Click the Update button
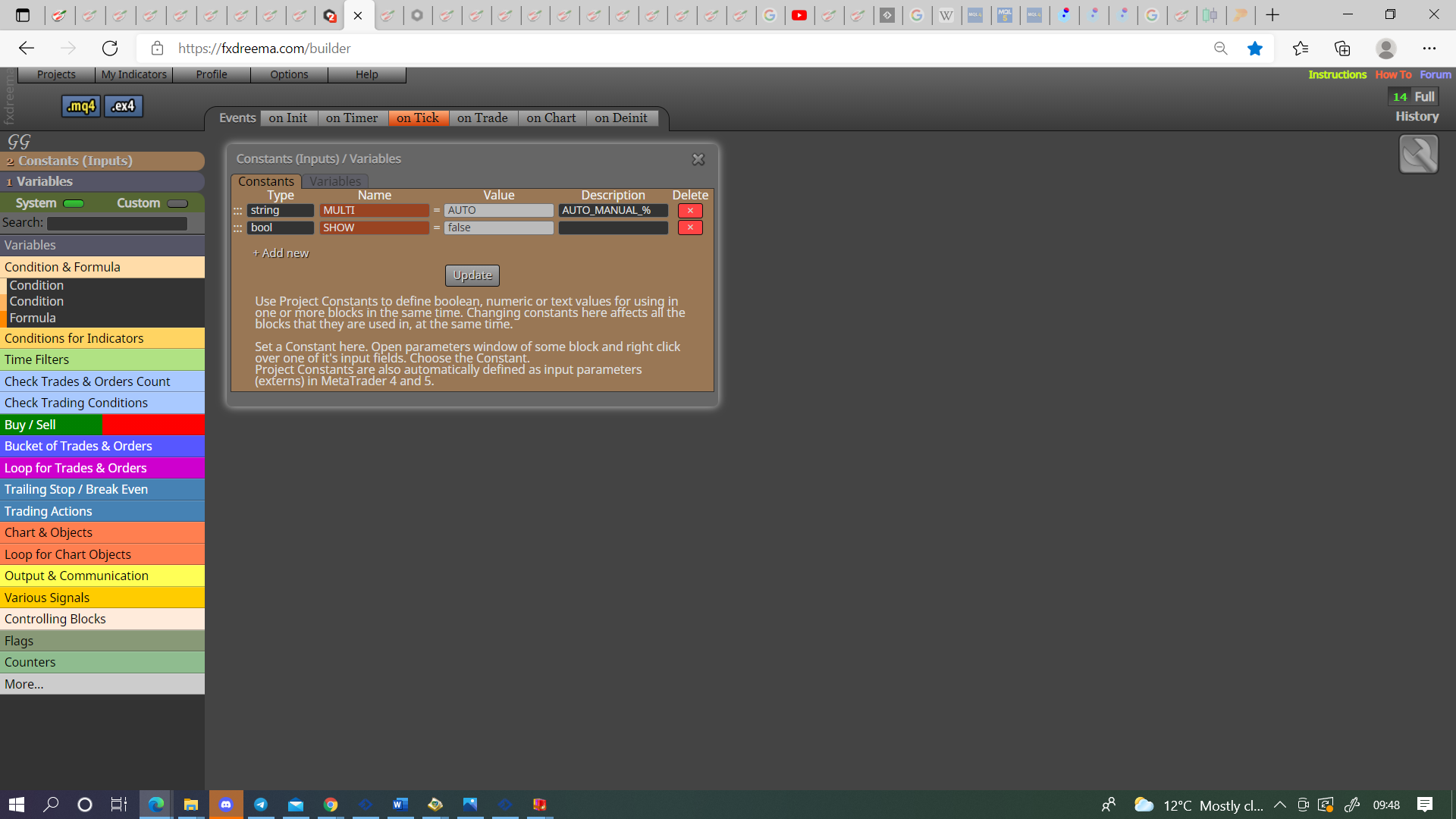This screenshot has width=1456, height=819. click(x=472, y=275)
